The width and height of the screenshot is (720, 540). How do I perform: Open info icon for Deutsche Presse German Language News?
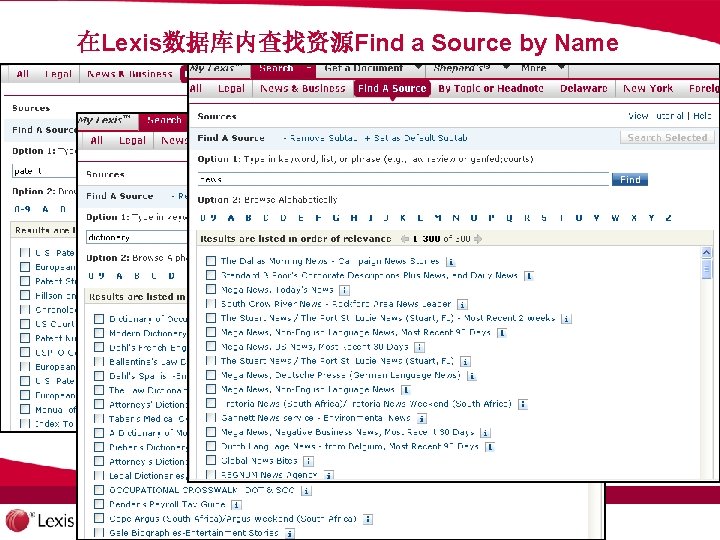click(x=472, y=376)
